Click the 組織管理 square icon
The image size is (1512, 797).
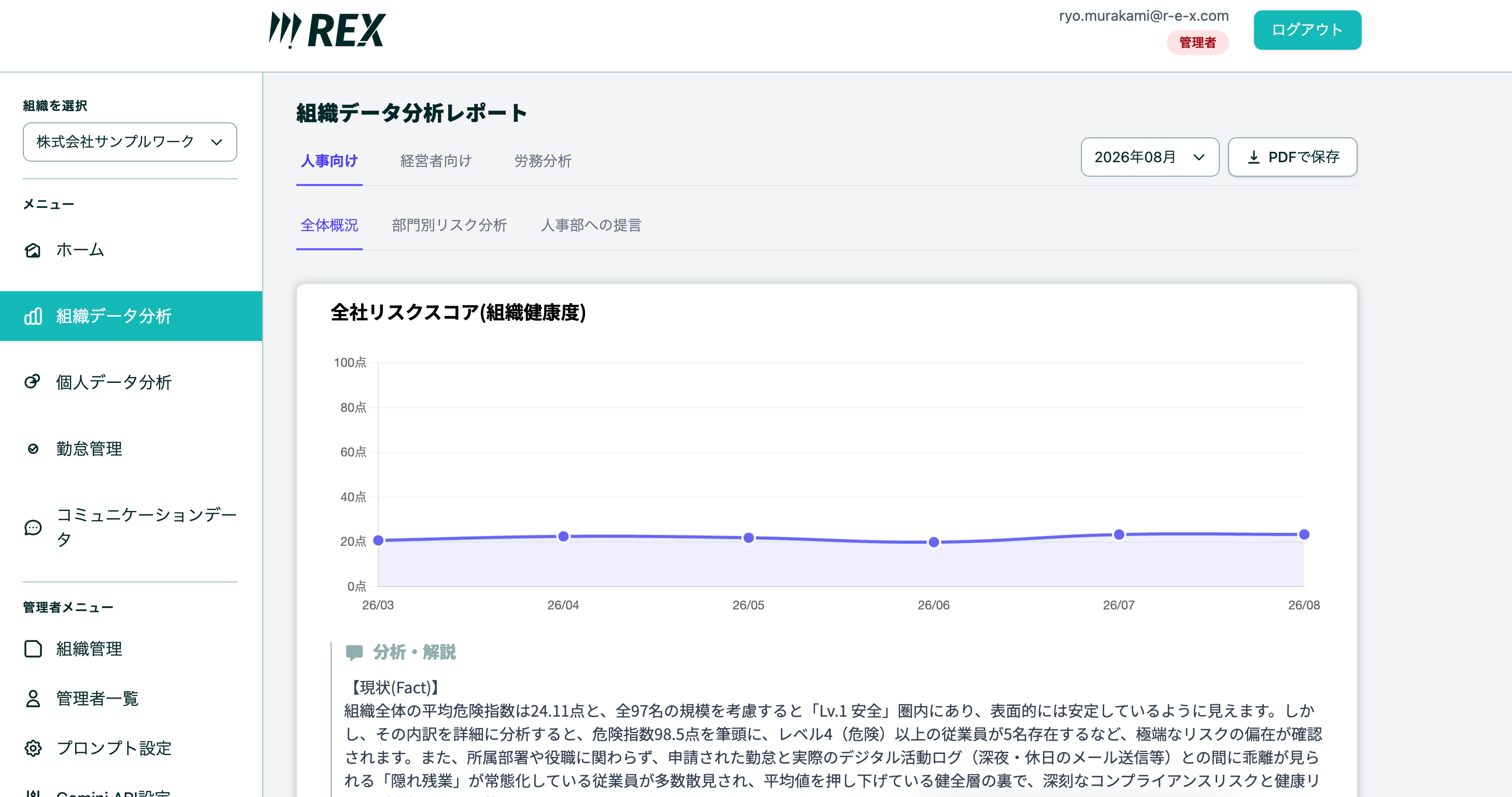(33, 649)
